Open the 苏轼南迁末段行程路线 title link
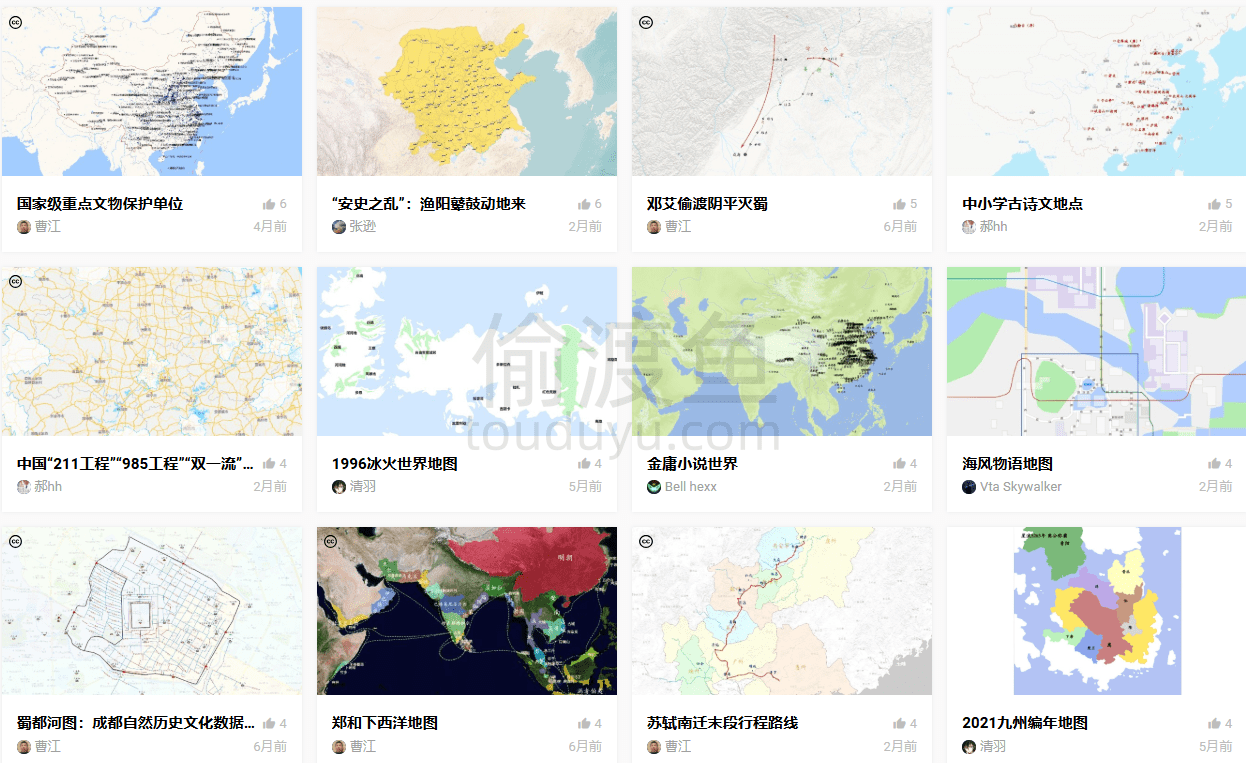The width and height of the screenshot is (1246, 763). [722, 723]
